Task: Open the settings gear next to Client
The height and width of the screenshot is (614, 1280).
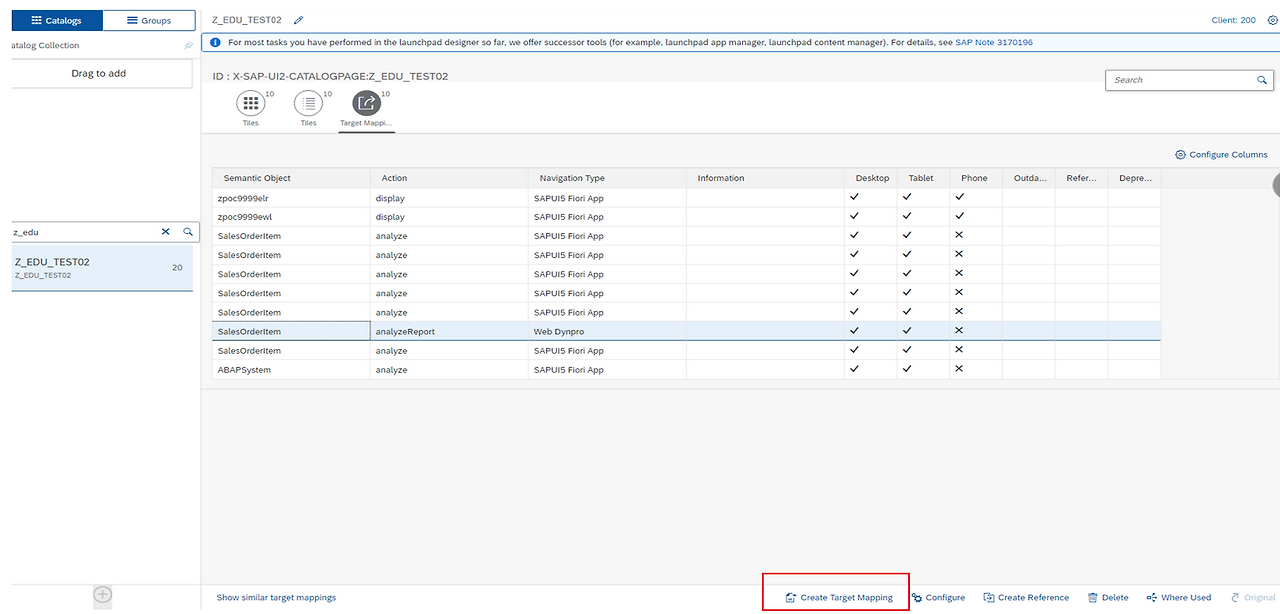Action: (1272, 20)
